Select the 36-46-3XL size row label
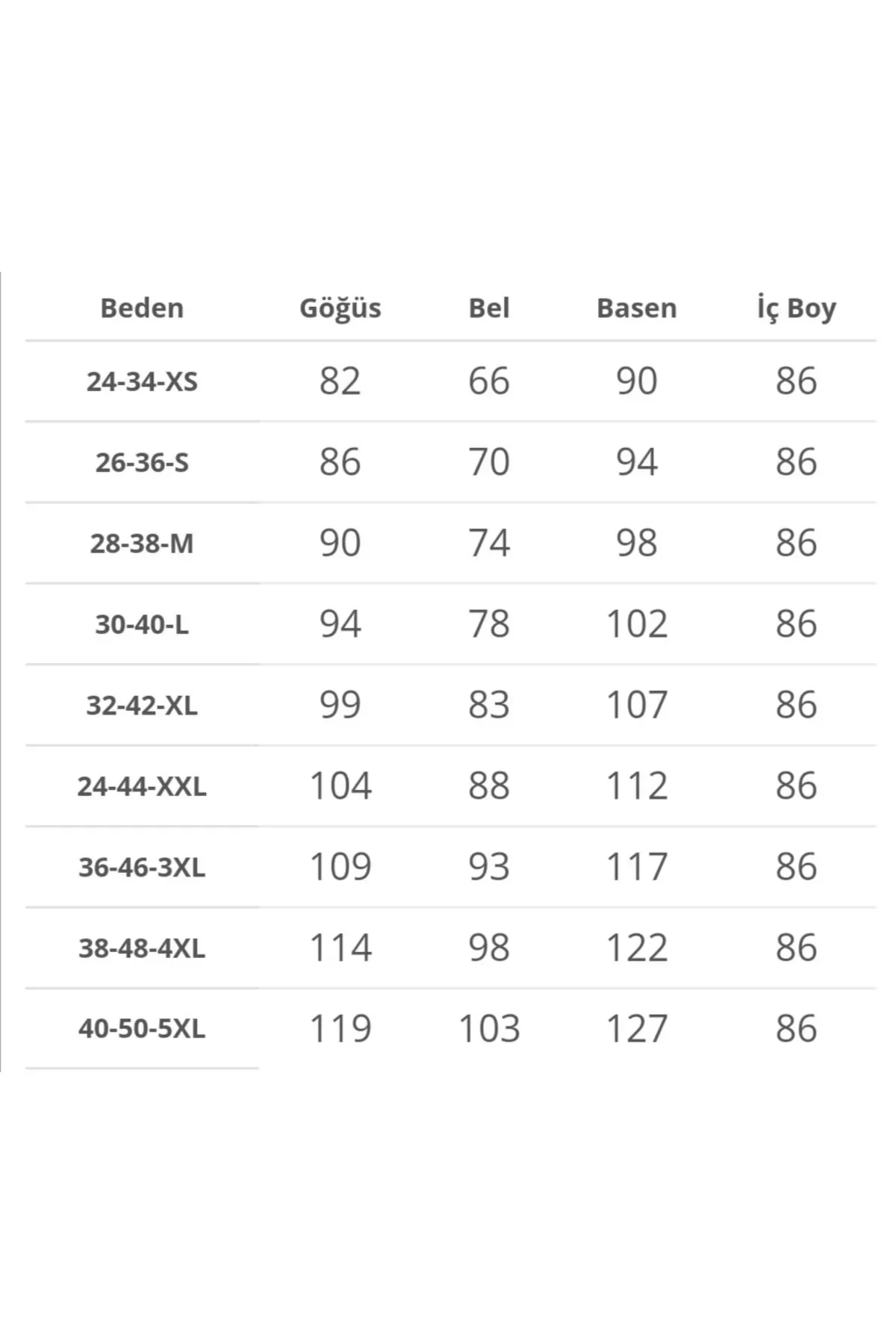 pos(142,867)
